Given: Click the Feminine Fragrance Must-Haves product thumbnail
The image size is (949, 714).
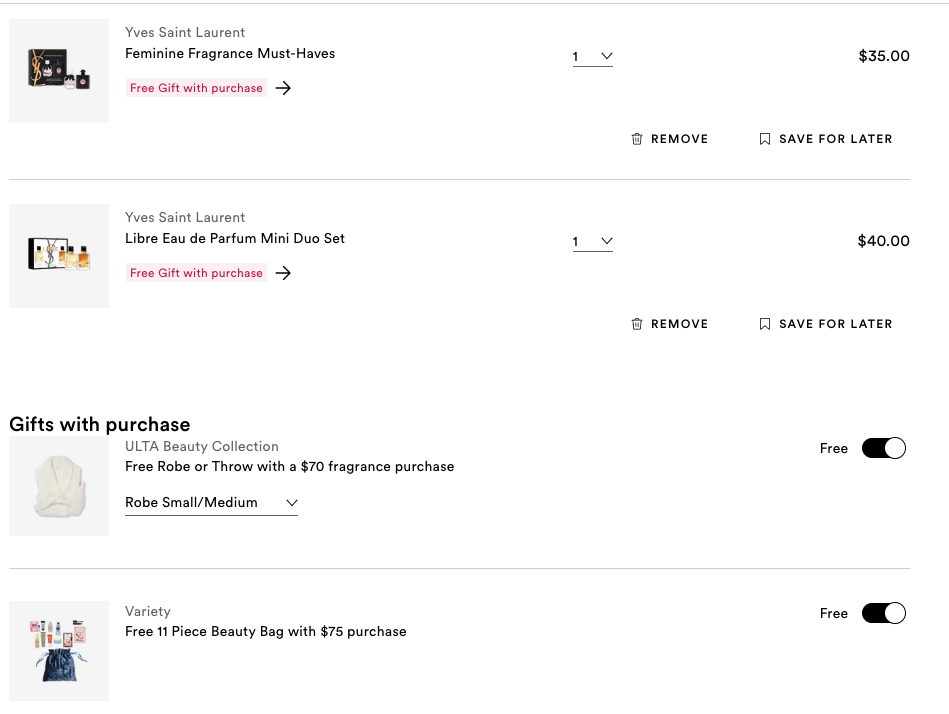Looking at the screenshot, I should [x=59, y=71].
